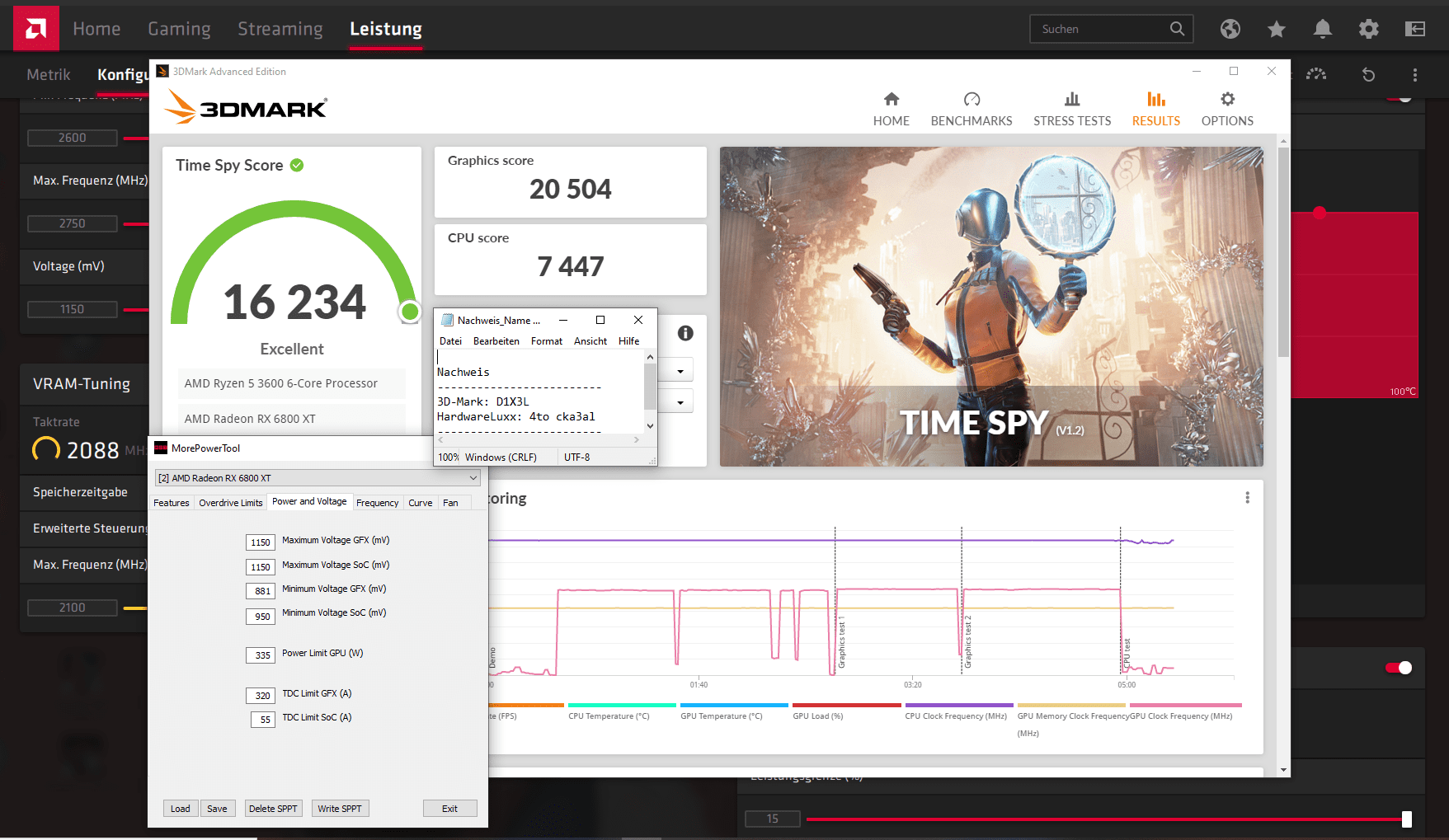Reset tuning with the undo arrow icon
Viewport: 1449px width, 840px height.
point(1368,74)
